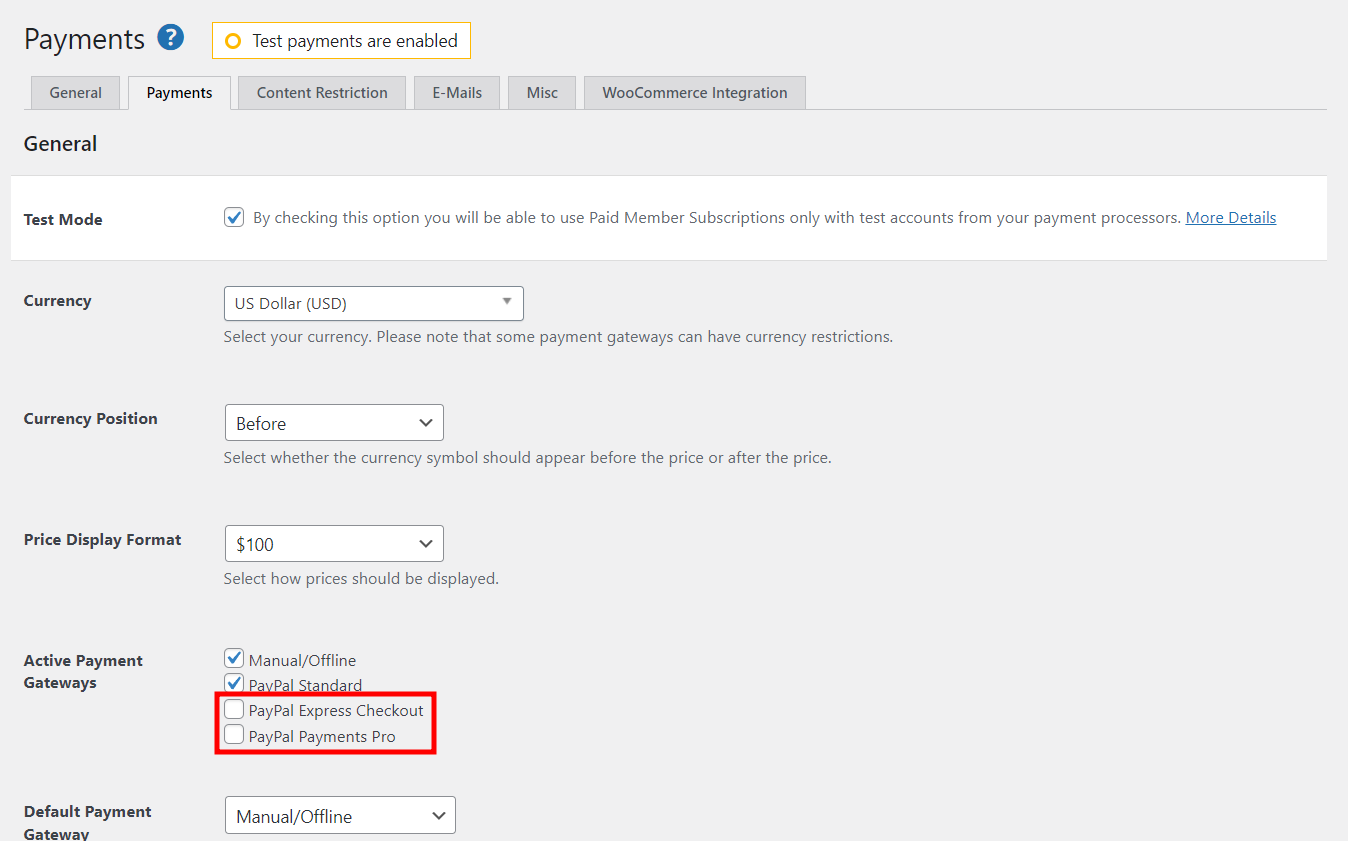Image resolution: width=1348 pixels, height=841 pixels.
Task: Uncheck the PayPal Standard gateway
Action: click(234, 684)
